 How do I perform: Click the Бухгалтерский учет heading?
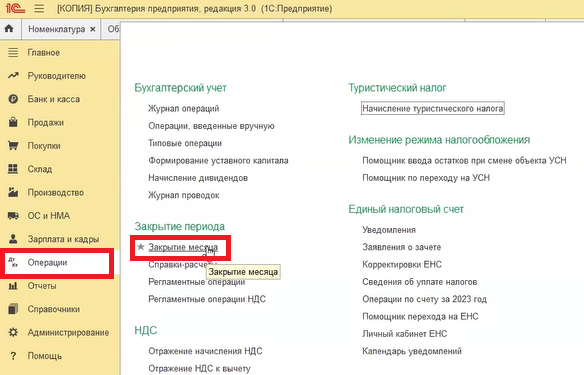180,88
